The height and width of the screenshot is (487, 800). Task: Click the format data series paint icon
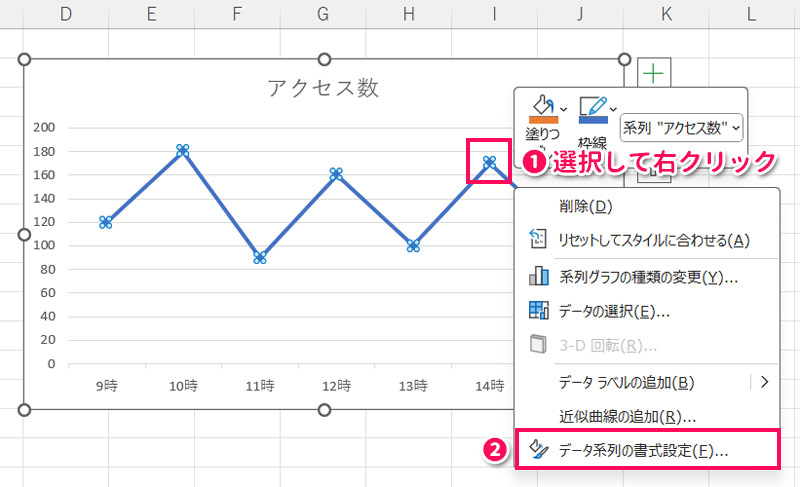(x=539, y=449)
